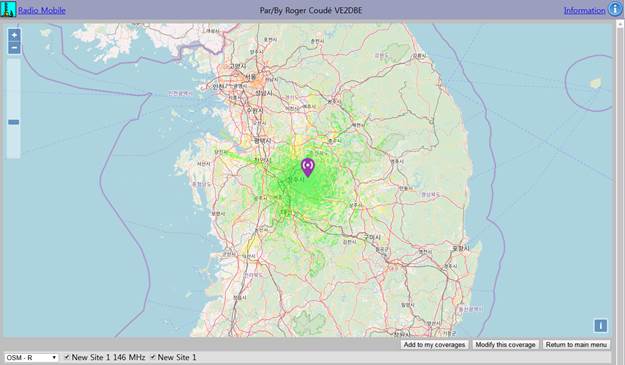Open the Radio Mobile link

click(42, 10)
